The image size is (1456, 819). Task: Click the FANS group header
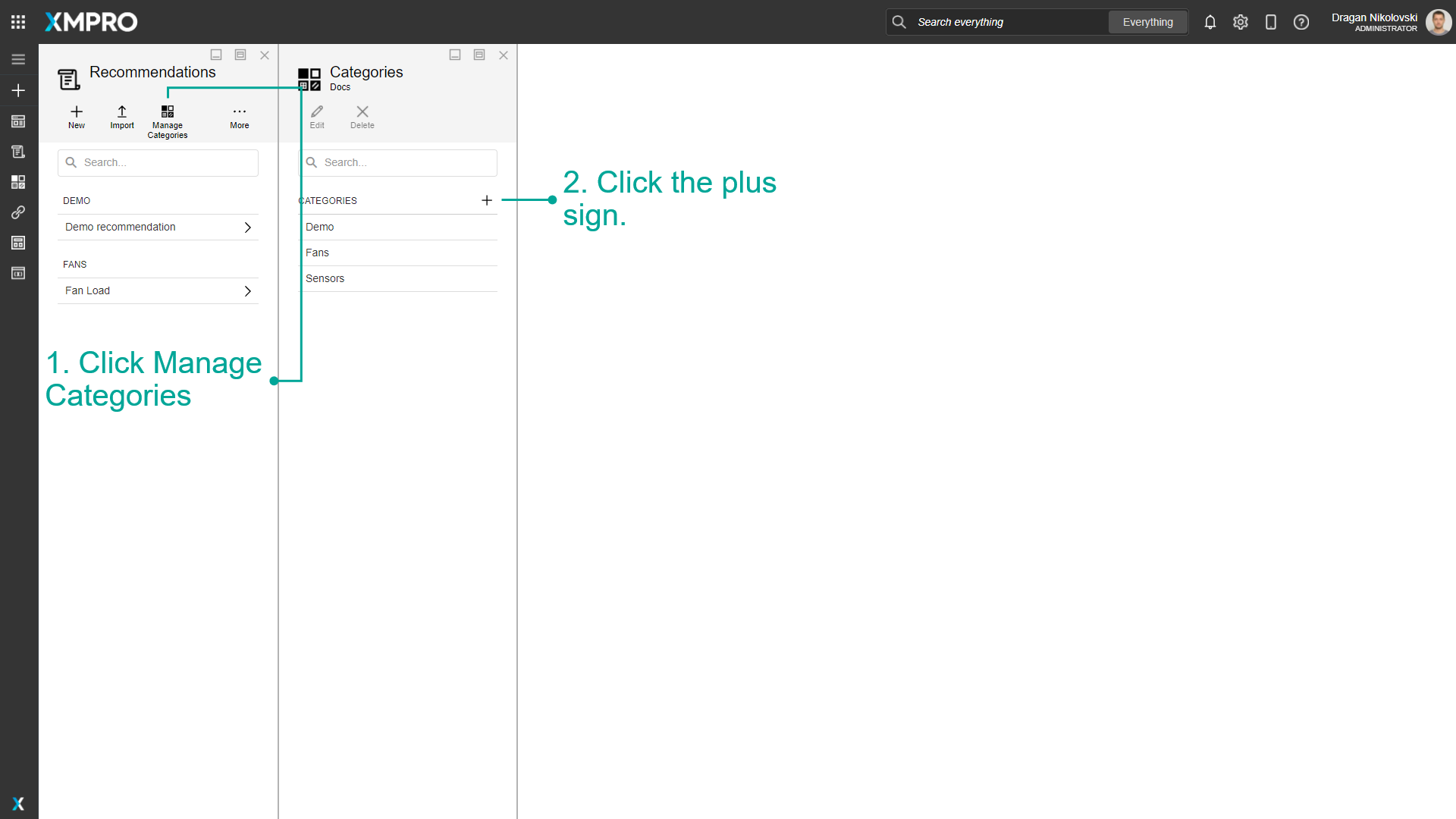pyautogui.click(x=75, y=265)
